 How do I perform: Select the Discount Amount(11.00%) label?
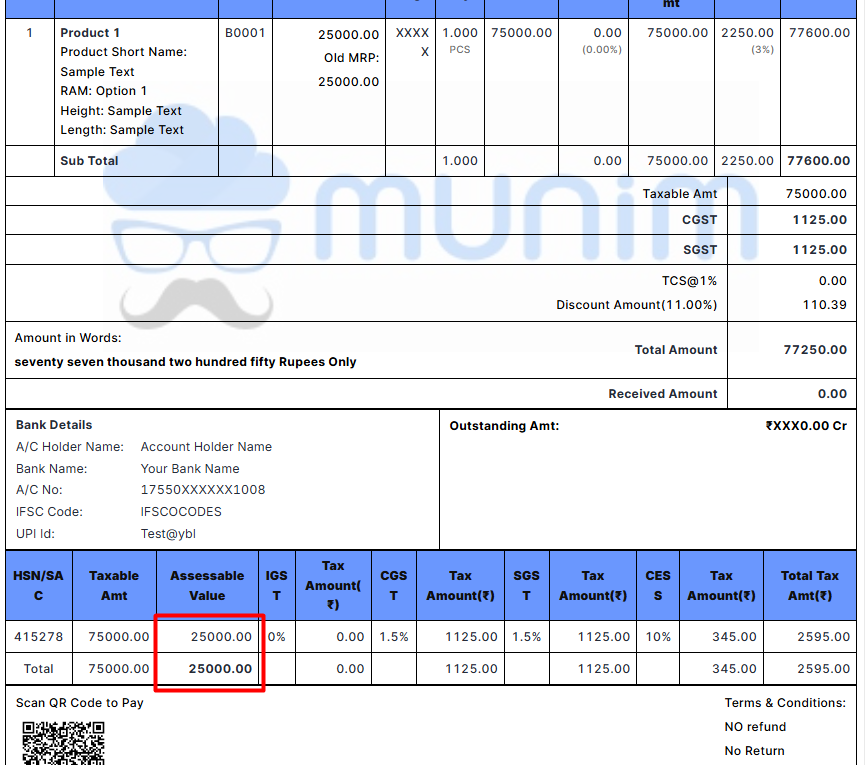point(637,305)
